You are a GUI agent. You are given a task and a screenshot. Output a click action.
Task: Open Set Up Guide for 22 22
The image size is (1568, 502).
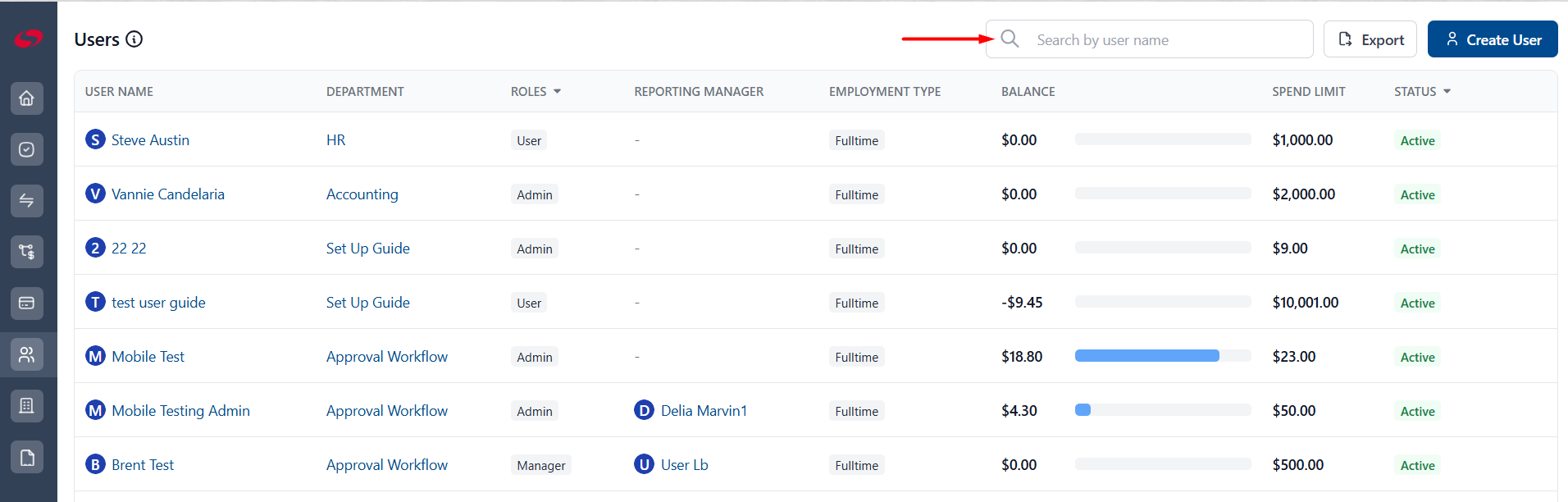368,249
